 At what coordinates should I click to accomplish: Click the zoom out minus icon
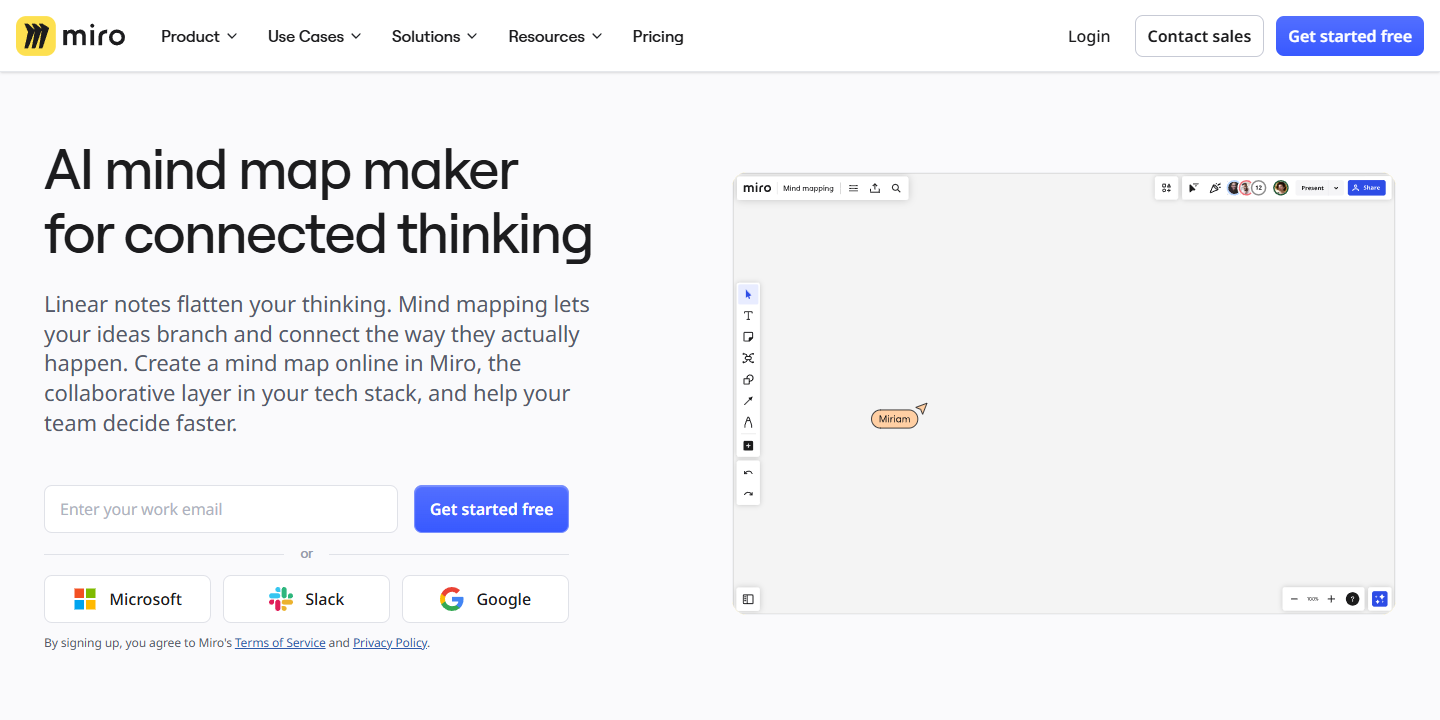tap(1294, 599)
